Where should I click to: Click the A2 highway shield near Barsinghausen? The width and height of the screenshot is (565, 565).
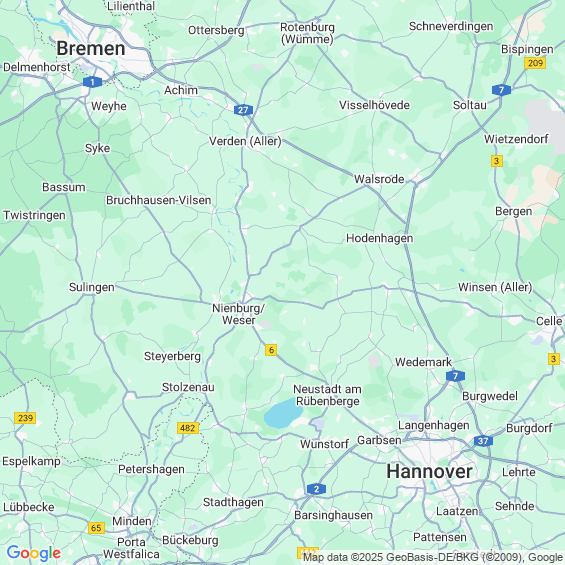316,489
